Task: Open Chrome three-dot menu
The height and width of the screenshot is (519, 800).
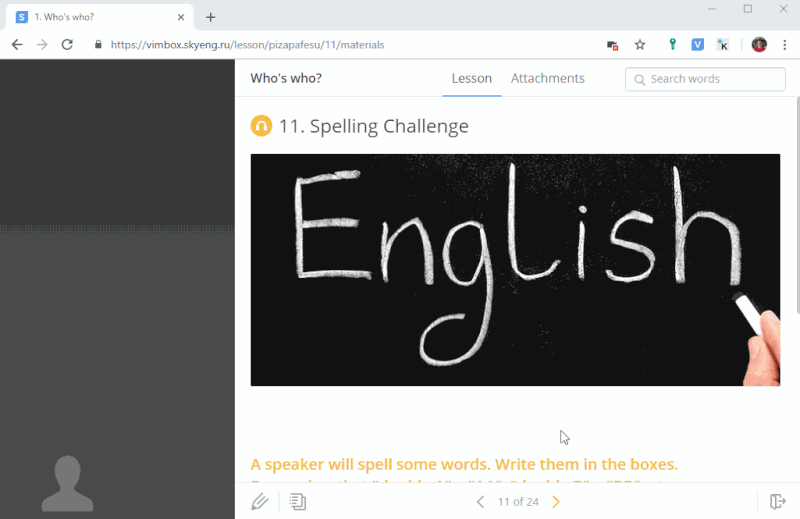Action: point(785,45)
